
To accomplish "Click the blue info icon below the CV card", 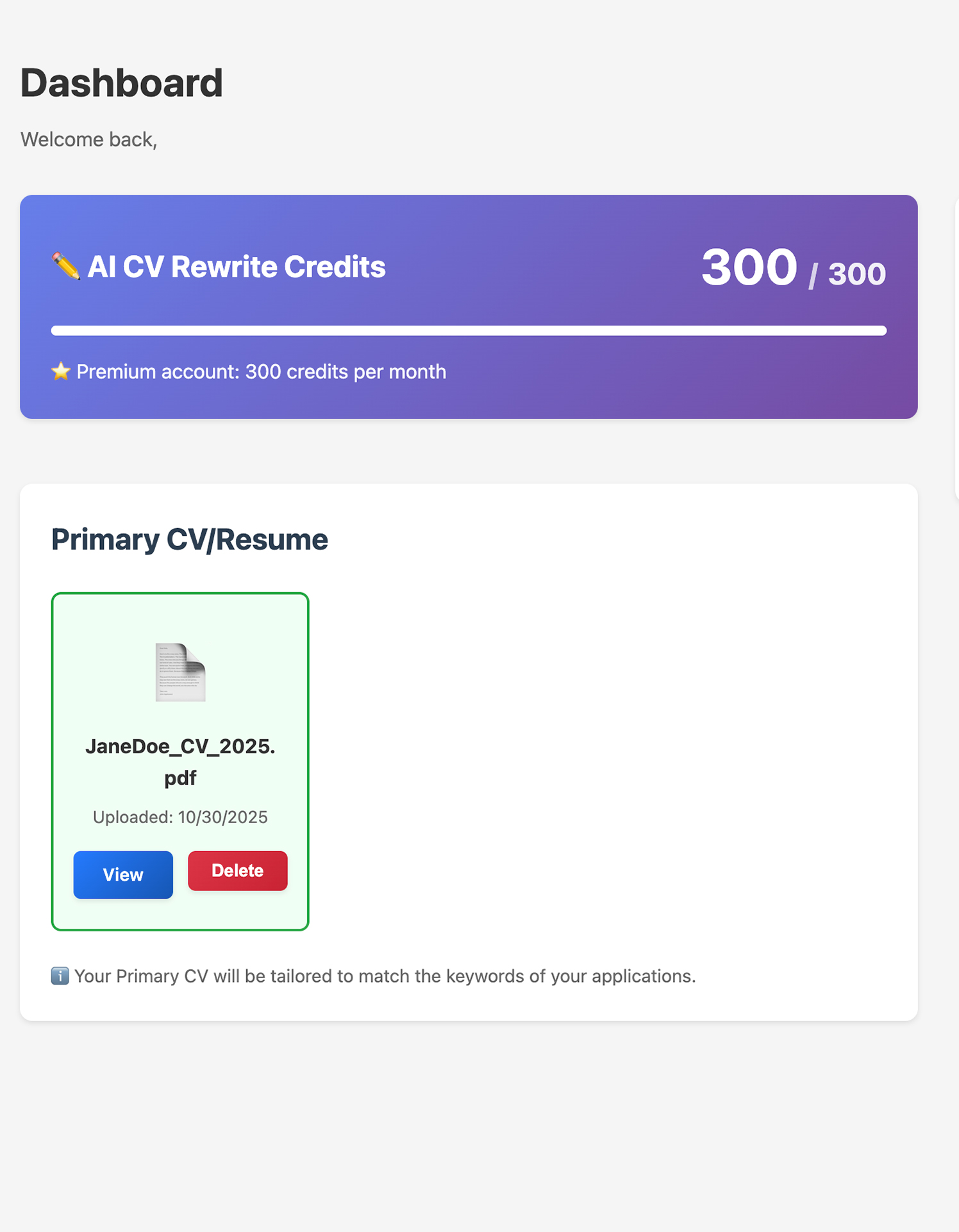I will pyautogui.click(x=60, y=976).
